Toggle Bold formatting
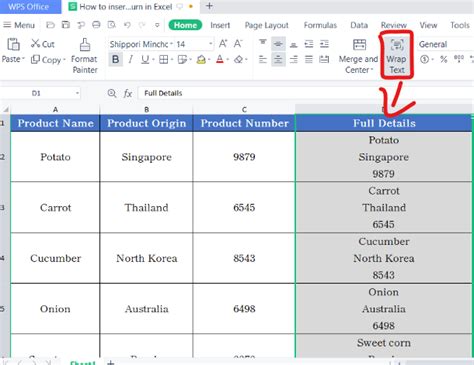Viewport: 474px width, 365px height. pos(115,60)
